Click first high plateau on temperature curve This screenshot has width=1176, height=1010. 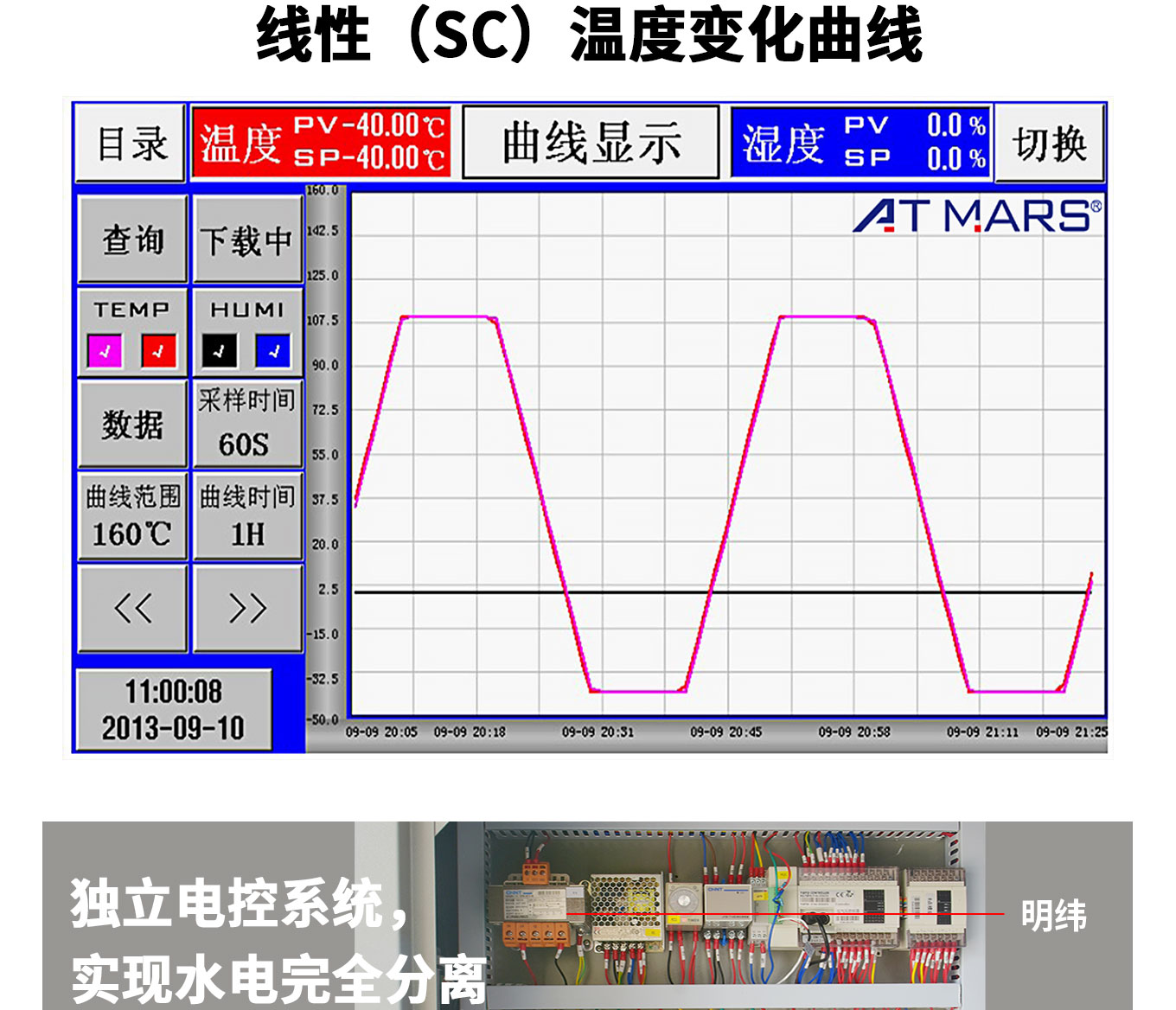coord(448,317)
